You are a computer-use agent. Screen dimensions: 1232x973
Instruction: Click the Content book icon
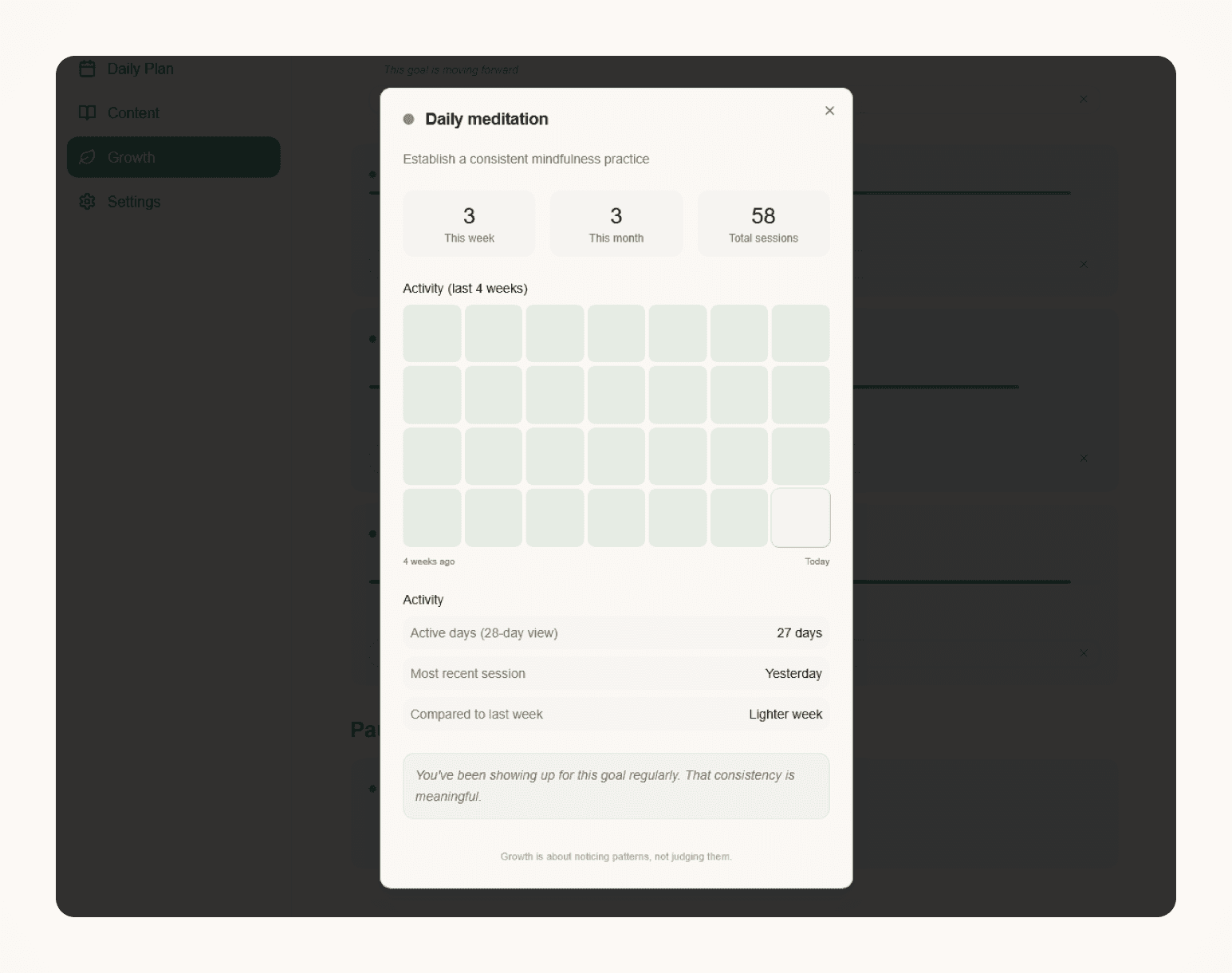click(88, 113)
